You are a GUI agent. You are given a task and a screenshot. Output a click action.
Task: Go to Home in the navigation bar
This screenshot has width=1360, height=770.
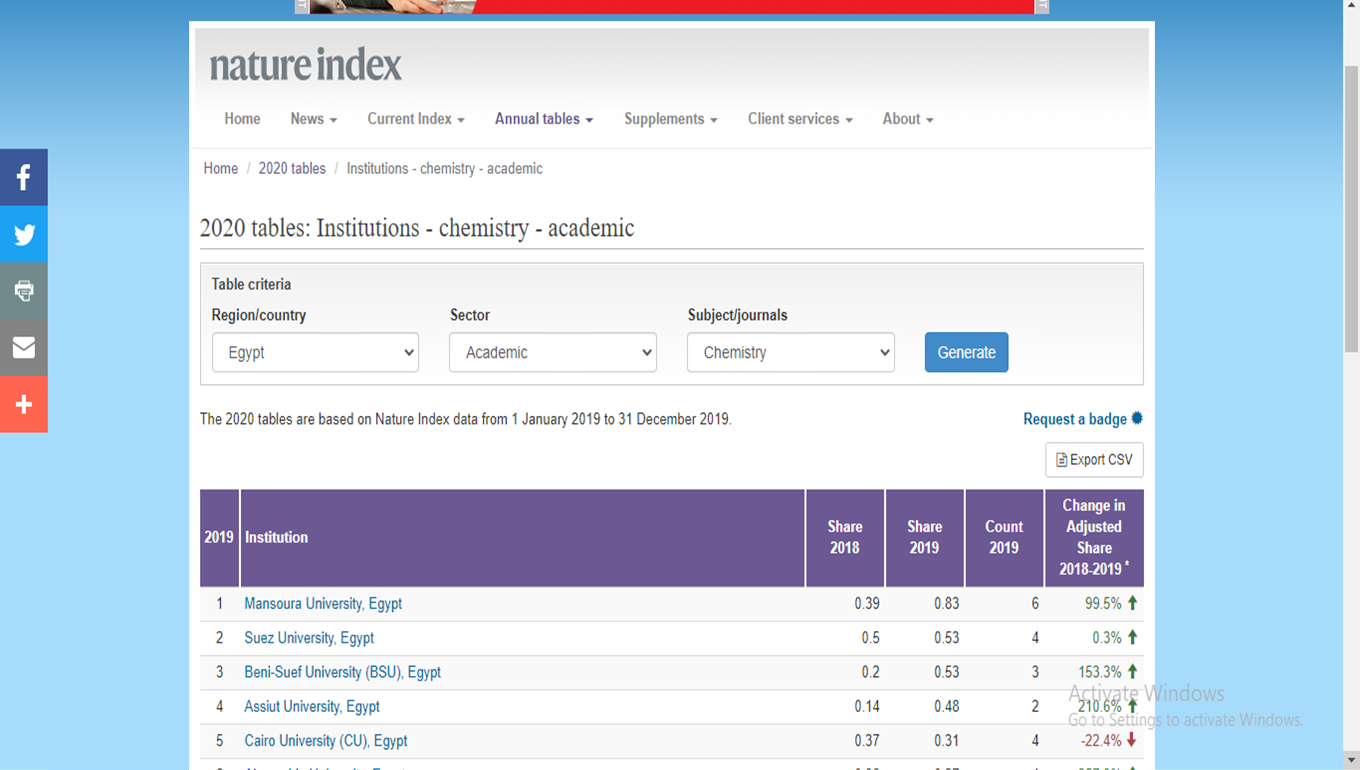242,119
